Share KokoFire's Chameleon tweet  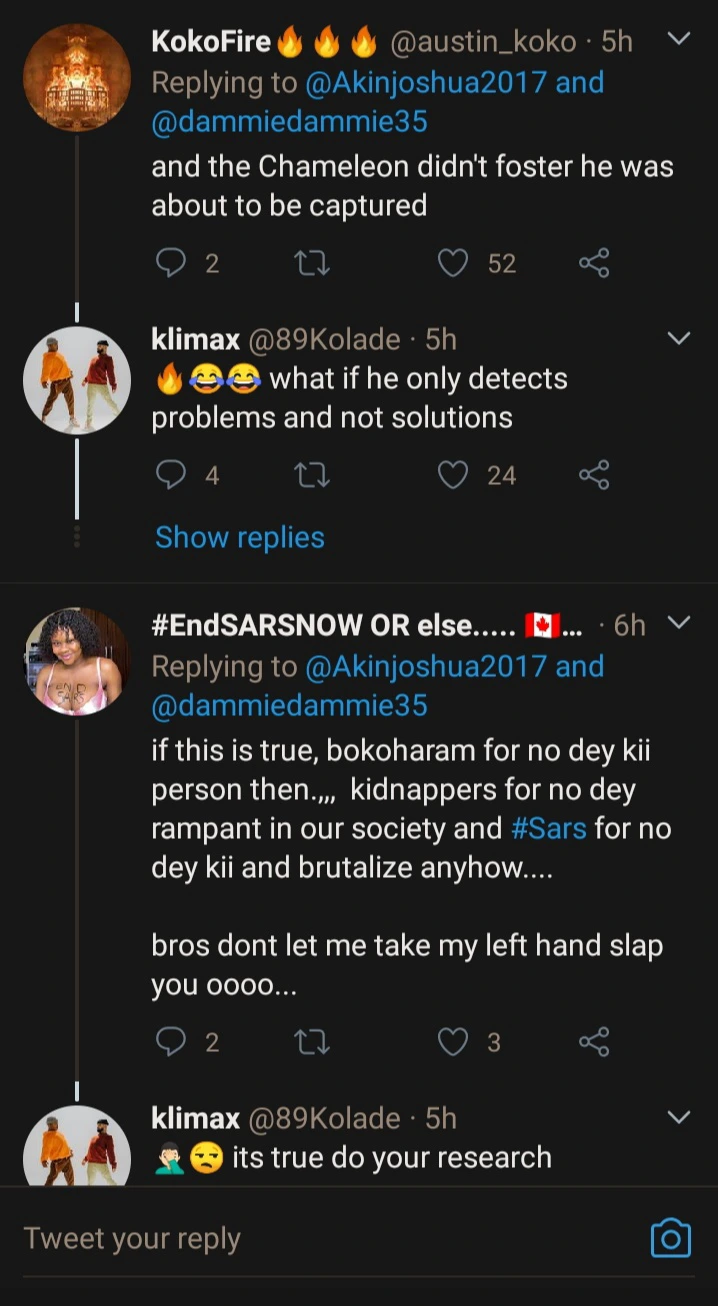[x=594, y=263]
